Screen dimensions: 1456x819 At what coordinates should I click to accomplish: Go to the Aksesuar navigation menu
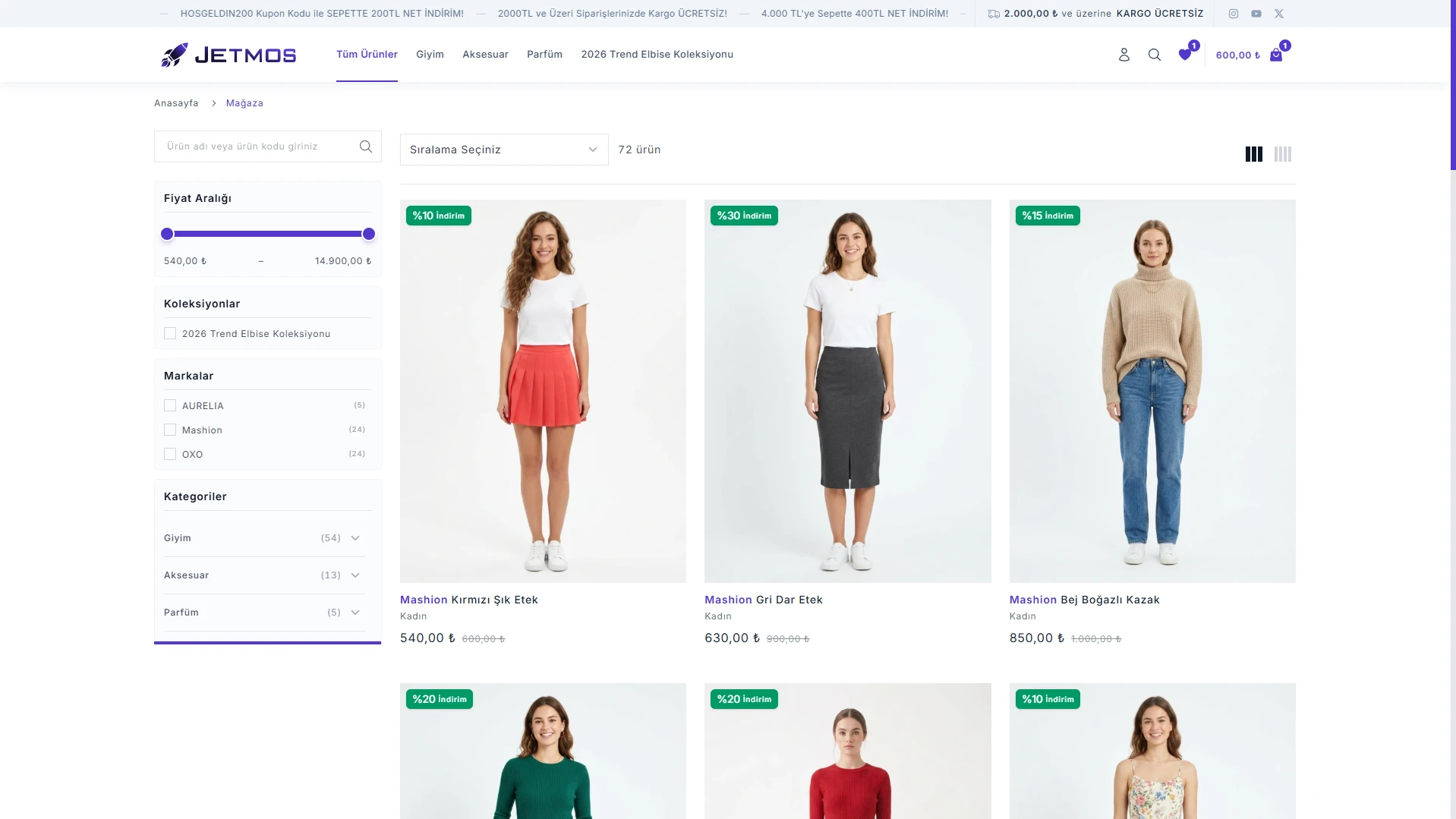485,55
